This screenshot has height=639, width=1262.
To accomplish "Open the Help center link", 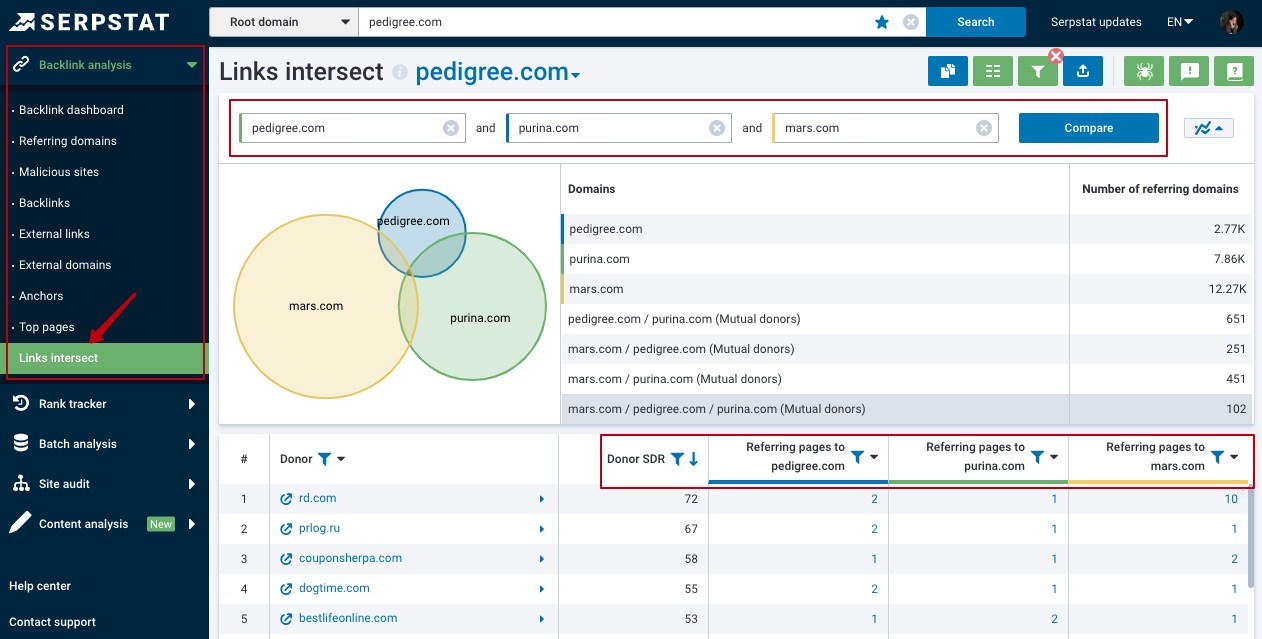I will [x=40, y=586].
